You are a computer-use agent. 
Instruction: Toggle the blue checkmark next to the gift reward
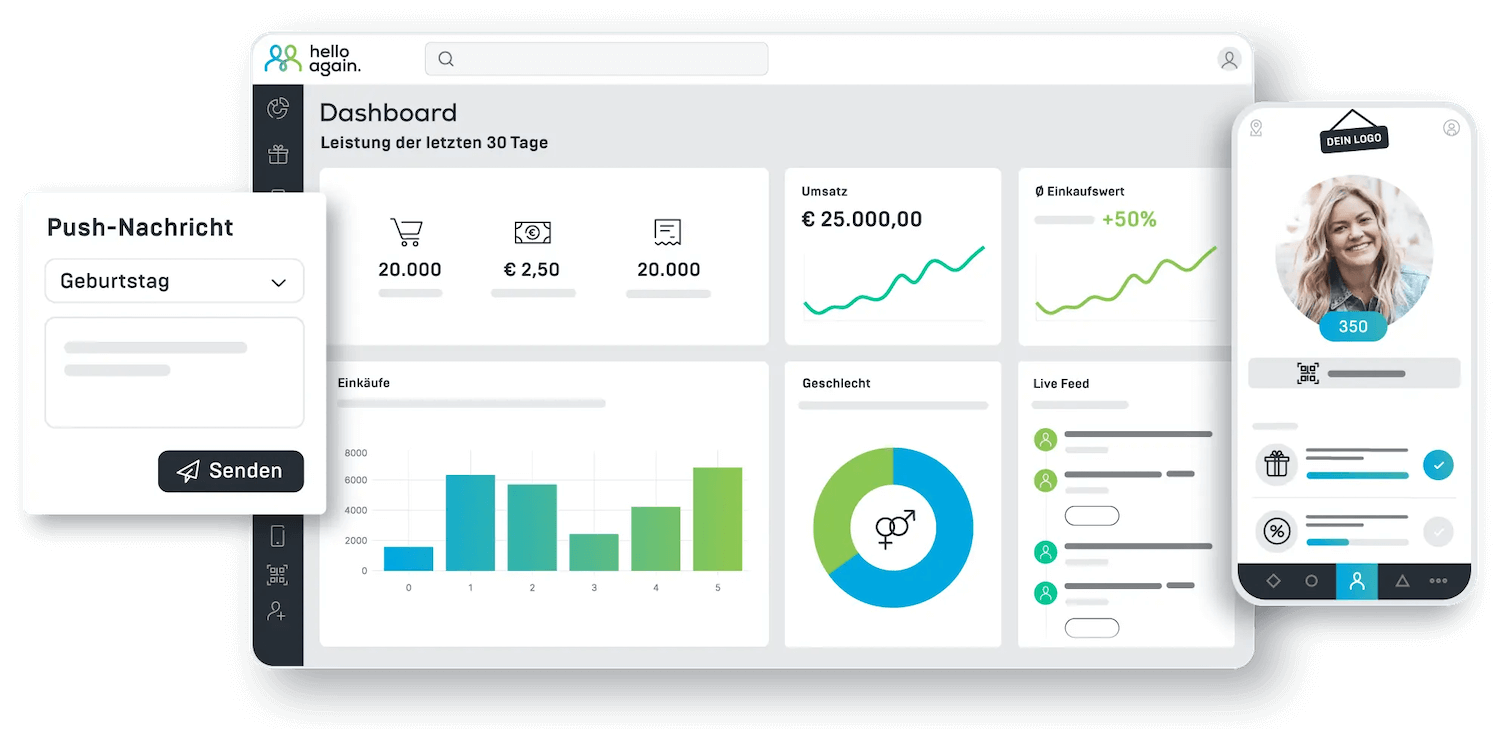click(x=1438, y=465)
